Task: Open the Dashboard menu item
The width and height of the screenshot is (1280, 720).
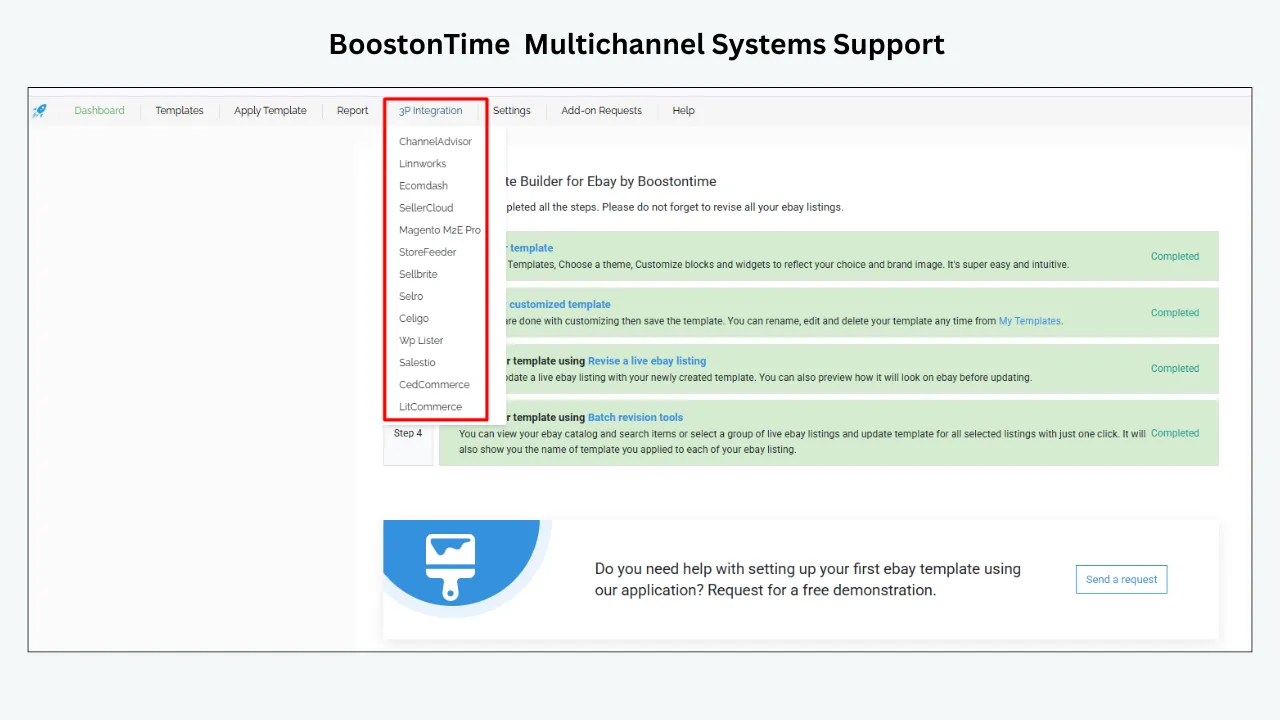Action: tap(99, 111)
